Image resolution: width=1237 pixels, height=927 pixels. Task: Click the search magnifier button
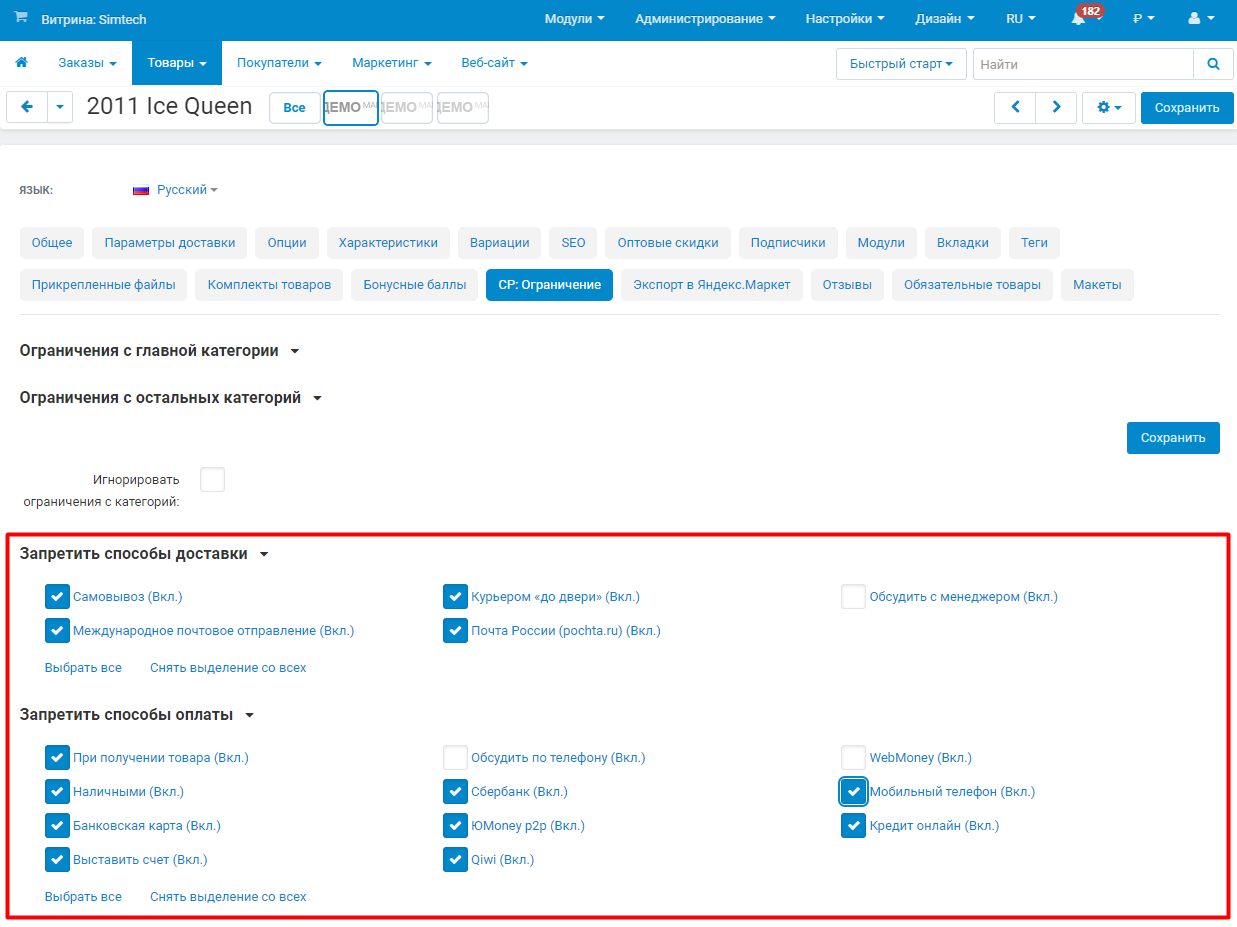[1213, 64]
